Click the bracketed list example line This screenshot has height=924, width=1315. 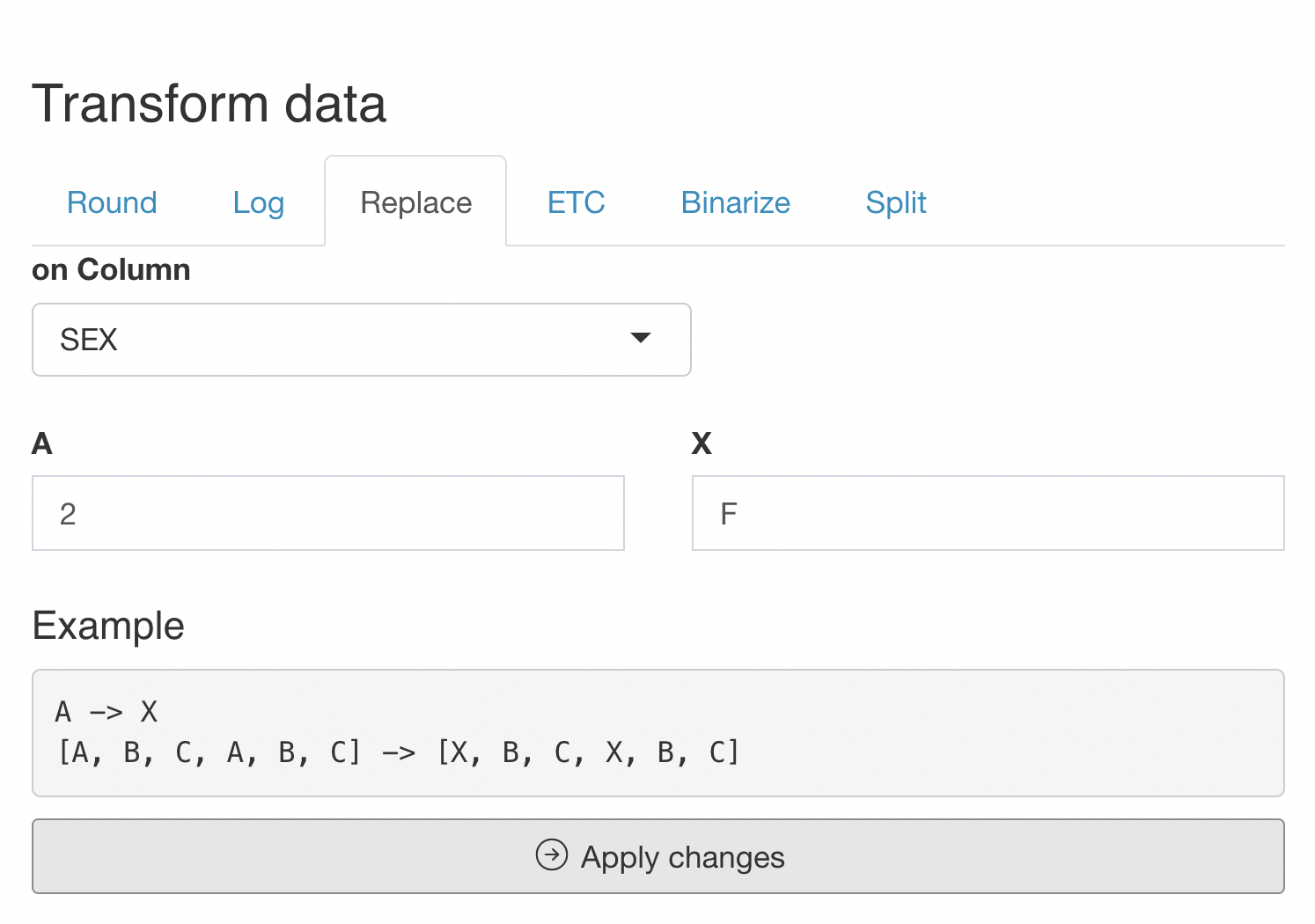point(398,753)
